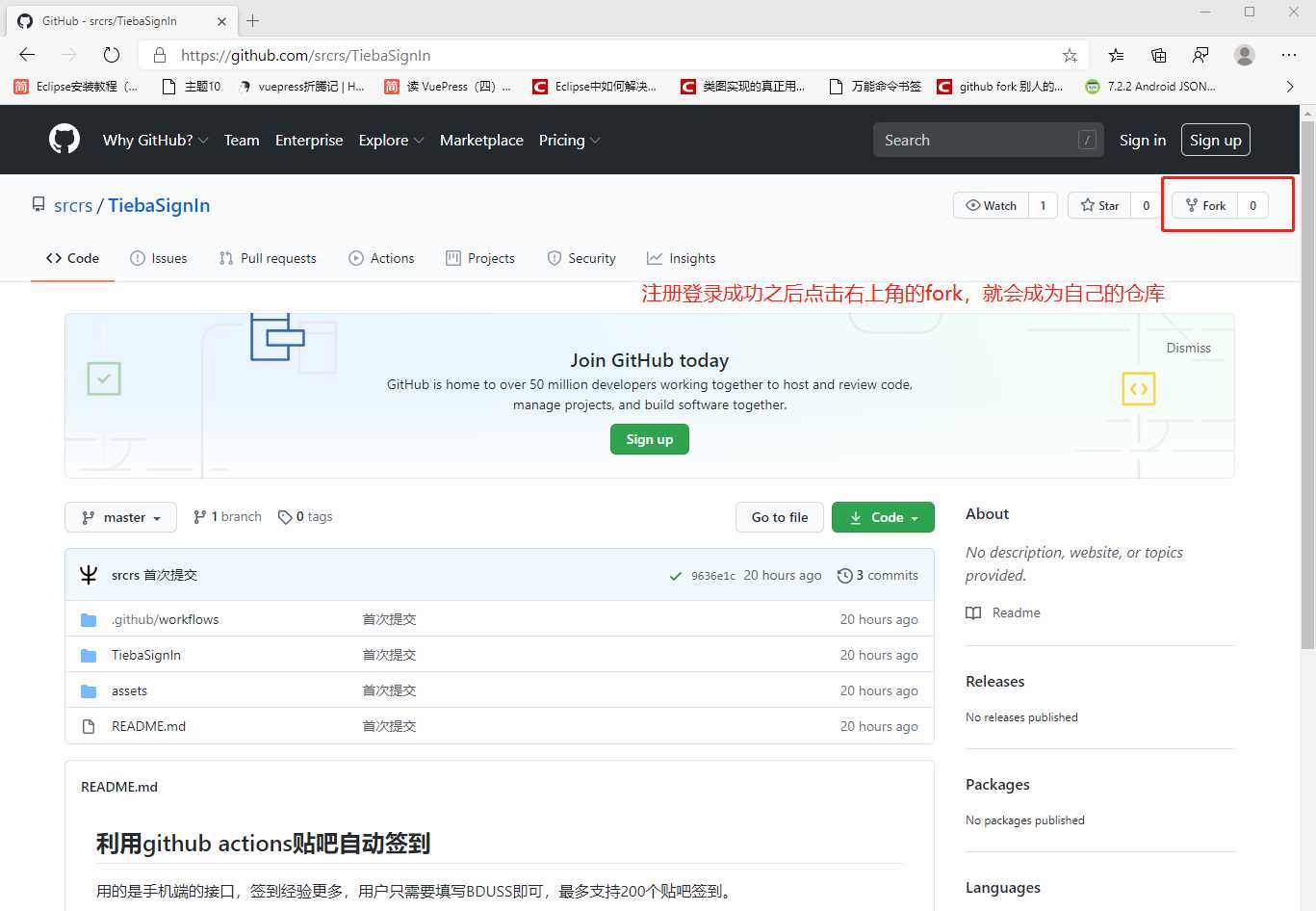Open a new browser tab
The width and height of the screenshot is (1316, 911).
point(253,20)
